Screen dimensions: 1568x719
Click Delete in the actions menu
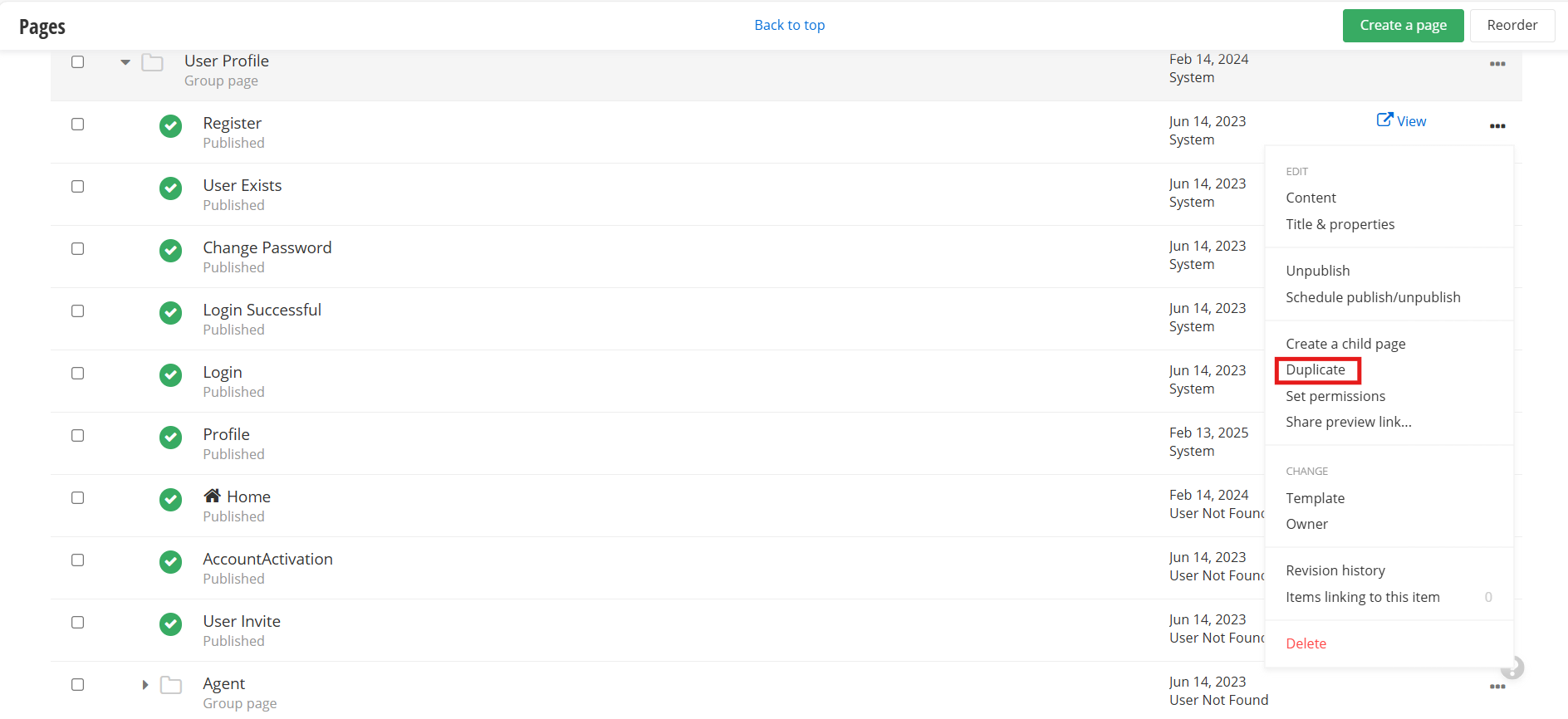point(1306,643)
